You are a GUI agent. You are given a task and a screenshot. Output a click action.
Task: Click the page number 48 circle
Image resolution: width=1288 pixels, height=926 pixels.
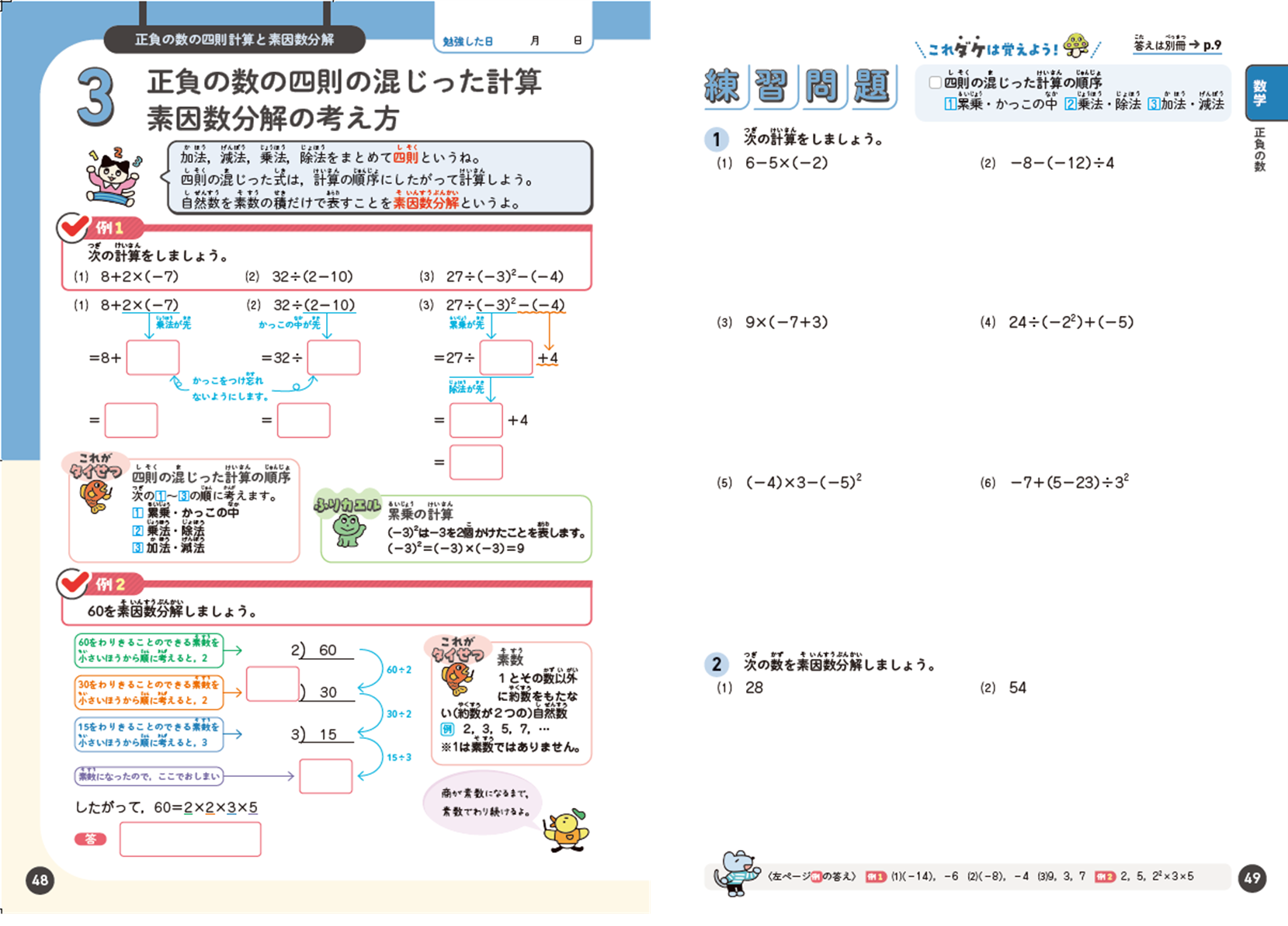tap(40, 880)
